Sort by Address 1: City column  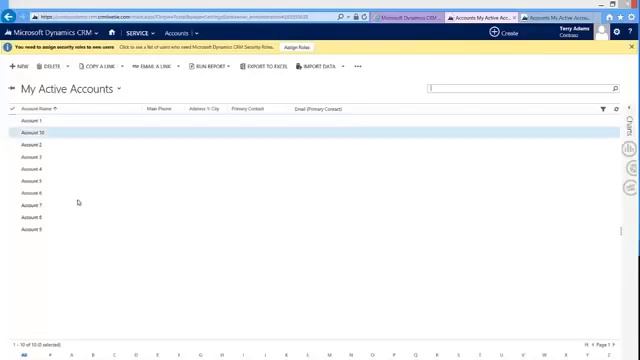204,109
